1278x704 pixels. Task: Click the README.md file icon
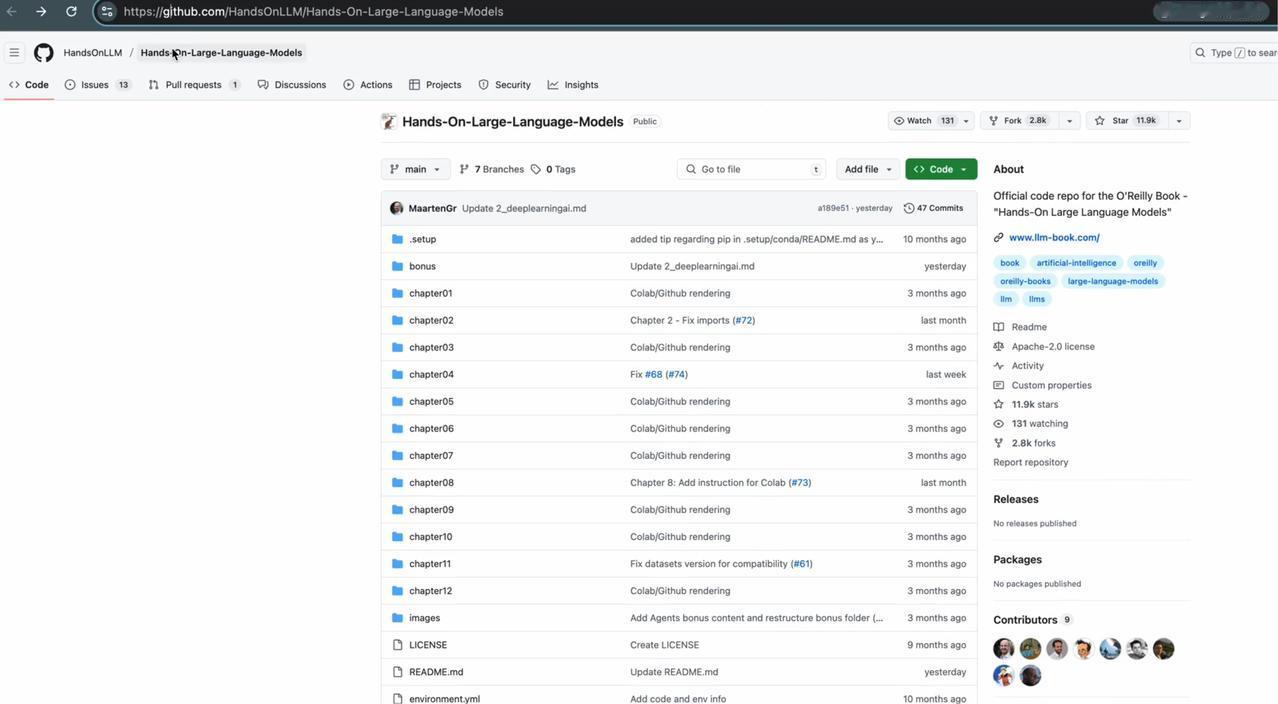click(x=397, y=672)
